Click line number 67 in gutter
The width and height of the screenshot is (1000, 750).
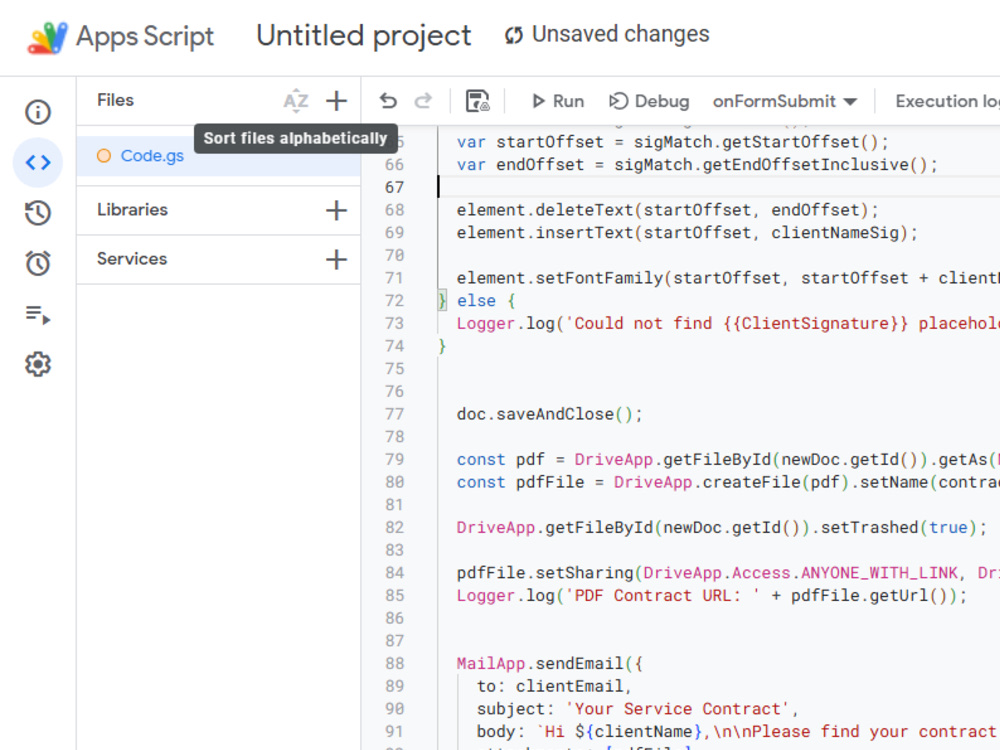[x=394, y=188]
